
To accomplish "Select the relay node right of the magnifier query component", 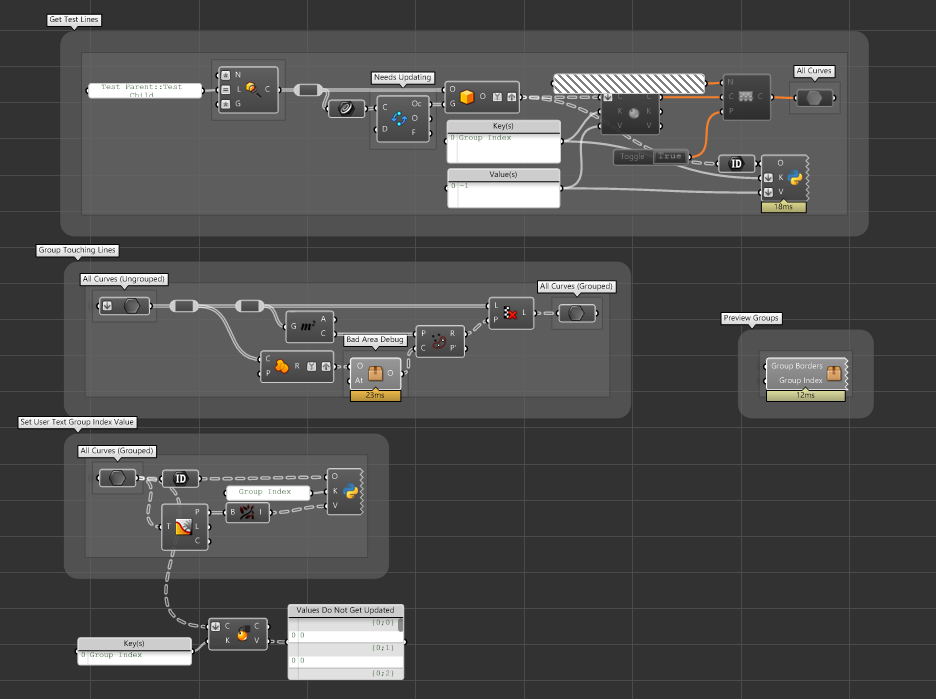I will click(x=308, y=90).
